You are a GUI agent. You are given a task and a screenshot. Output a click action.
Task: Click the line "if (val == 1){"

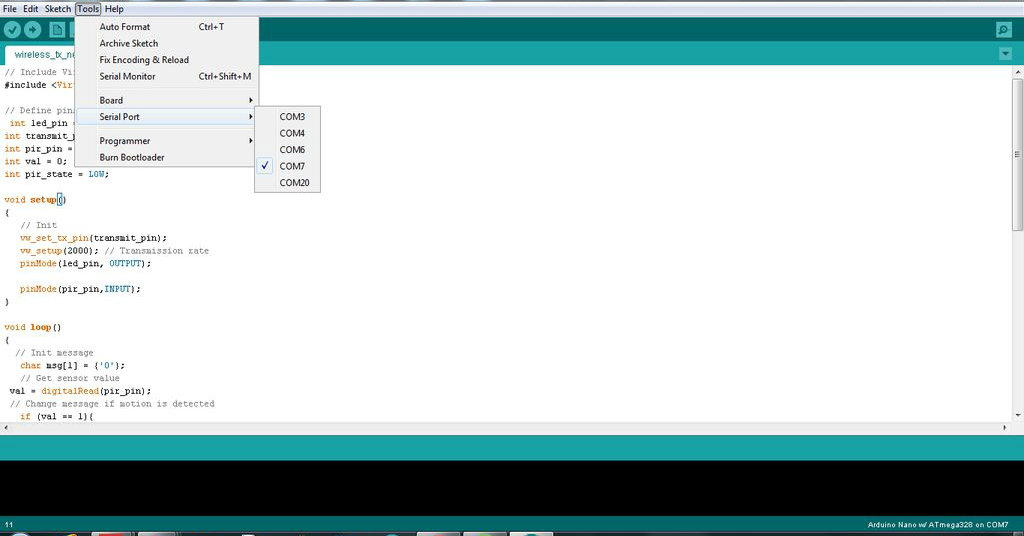(x=57, y=417)
